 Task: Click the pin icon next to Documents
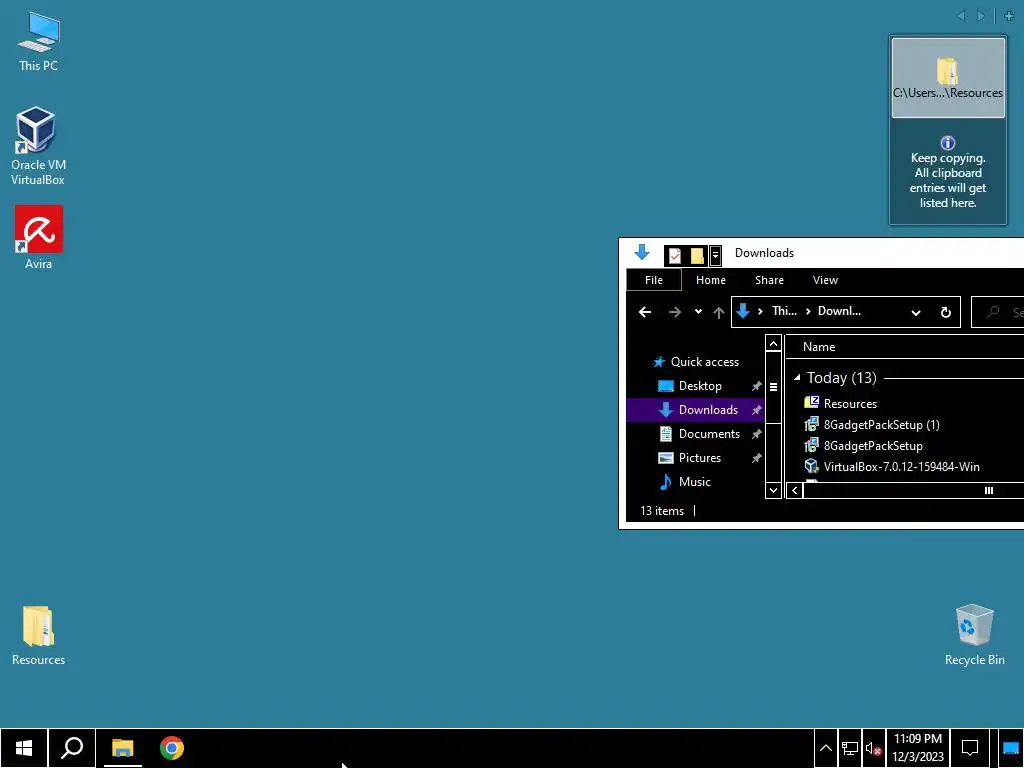tap(756, 434)
